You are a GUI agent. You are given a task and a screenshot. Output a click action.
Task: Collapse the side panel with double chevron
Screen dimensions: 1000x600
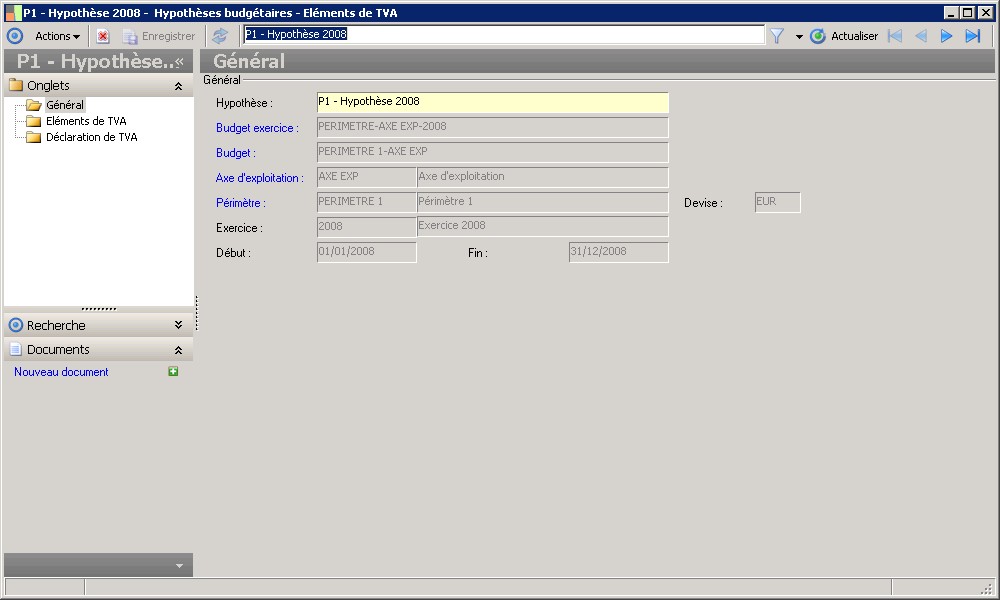(x=179, y=62)
